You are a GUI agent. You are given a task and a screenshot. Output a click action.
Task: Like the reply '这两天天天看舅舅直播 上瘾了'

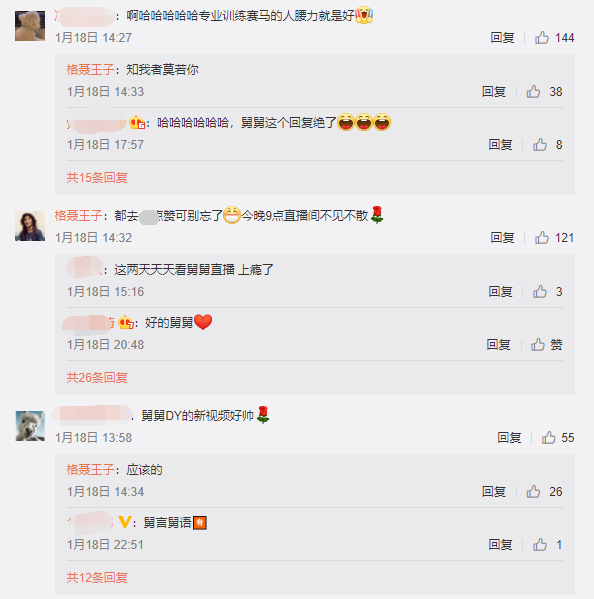[x=547, y=292]
